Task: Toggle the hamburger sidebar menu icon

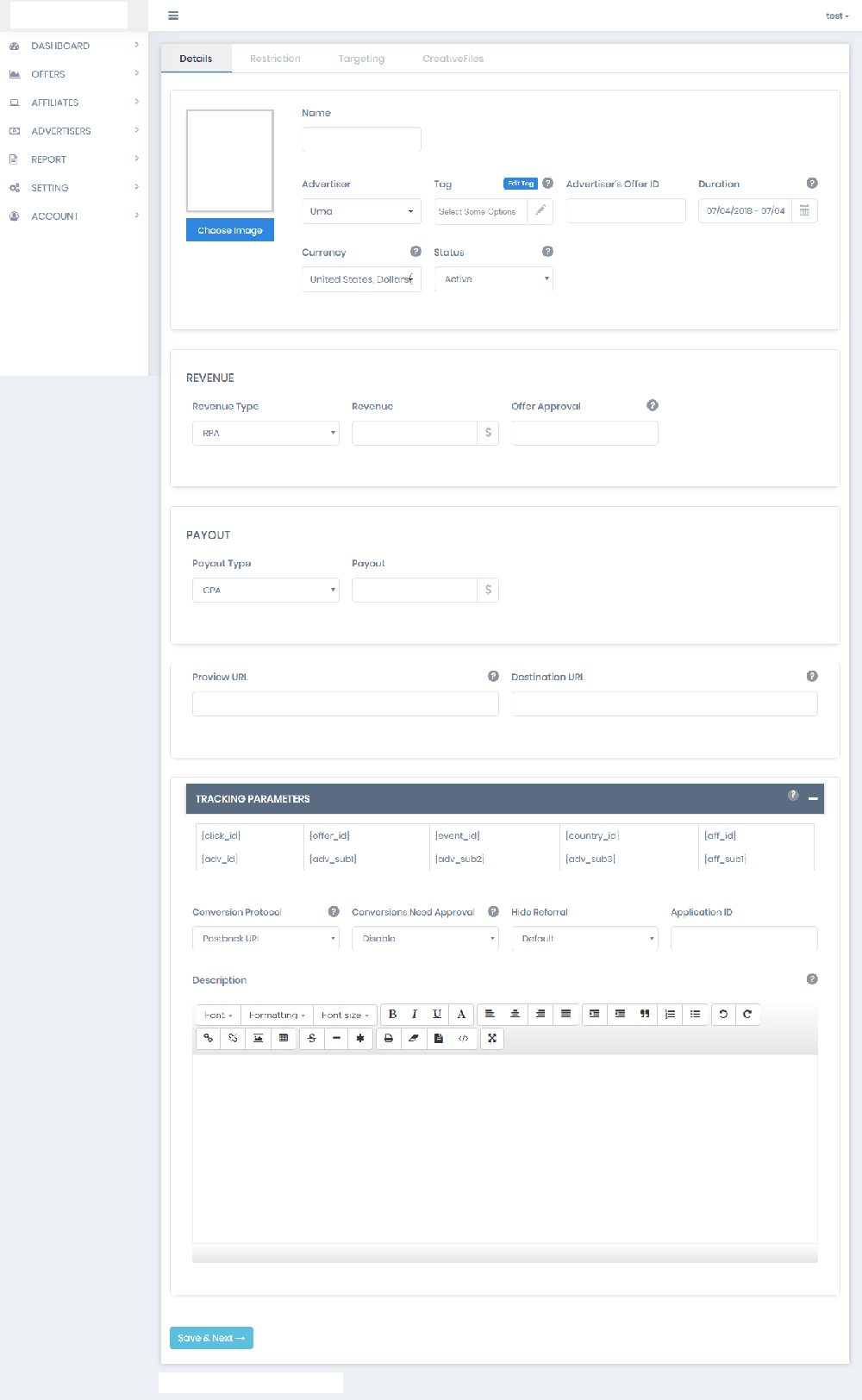Action: pyautogui.click(x=173, y=16)
